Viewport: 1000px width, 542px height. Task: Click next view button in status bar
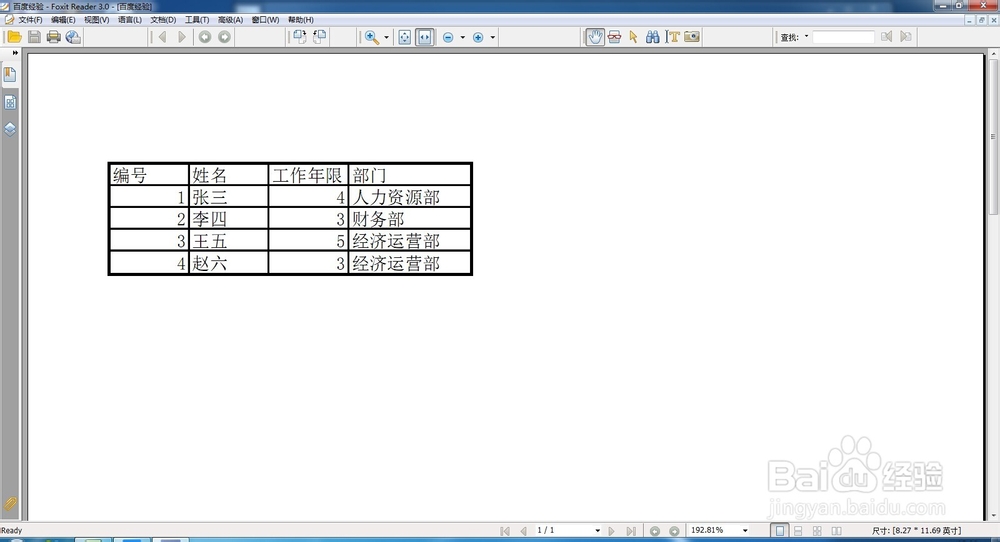coord(674,531)
